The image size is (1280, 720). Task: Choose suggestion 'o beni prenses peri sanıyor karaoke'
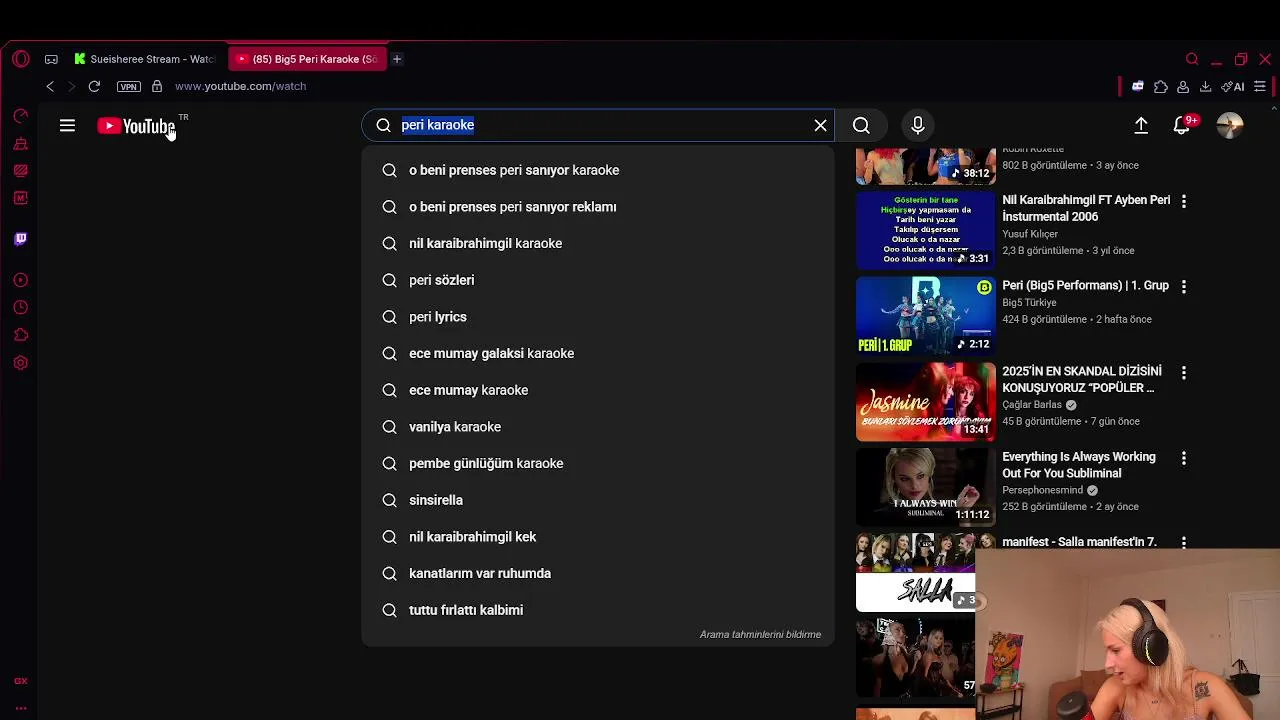(x=598, y=170)
